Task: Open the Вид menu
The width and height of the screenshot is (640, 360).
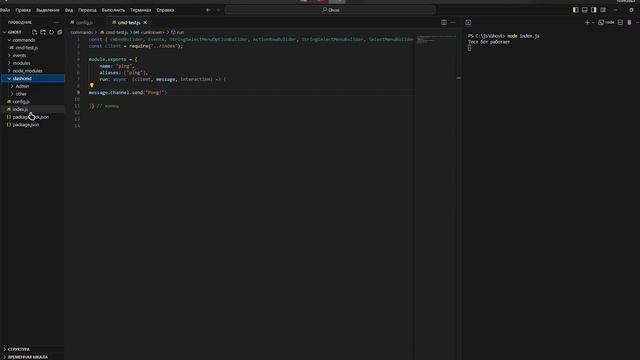Action: tap(69, 10)
